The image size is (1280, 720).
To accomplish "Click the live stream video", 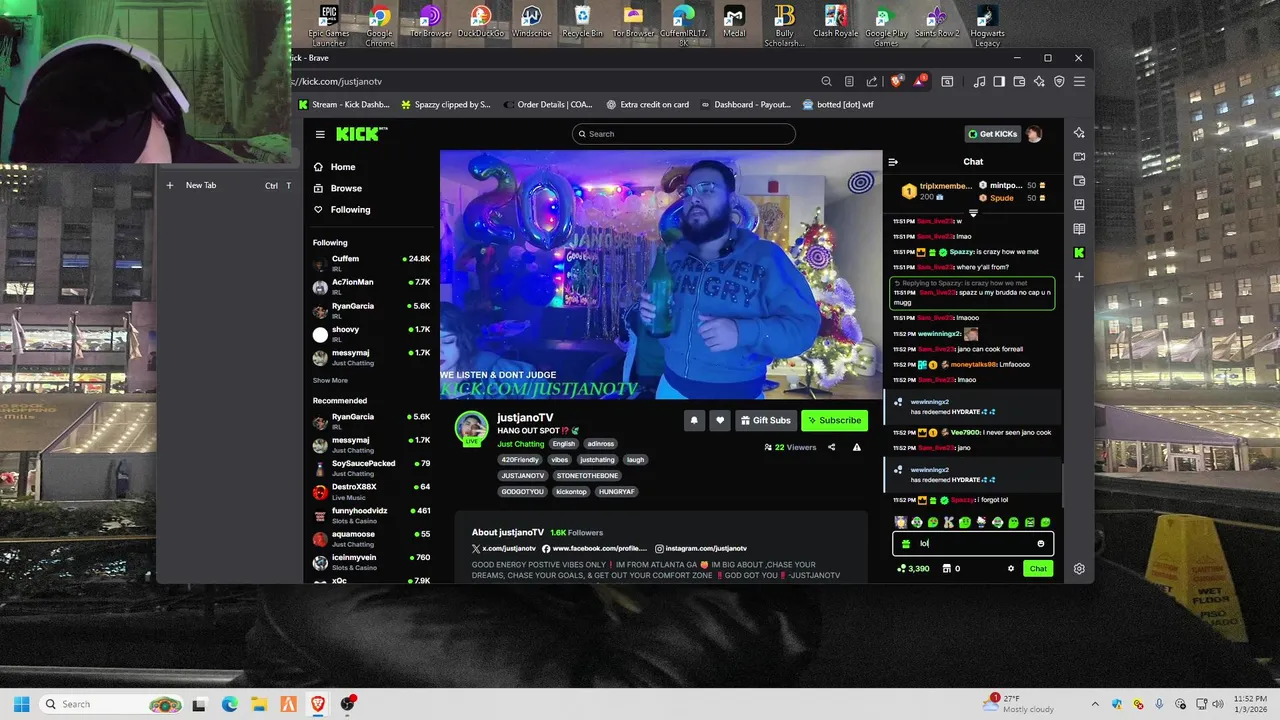I will 661,275.
